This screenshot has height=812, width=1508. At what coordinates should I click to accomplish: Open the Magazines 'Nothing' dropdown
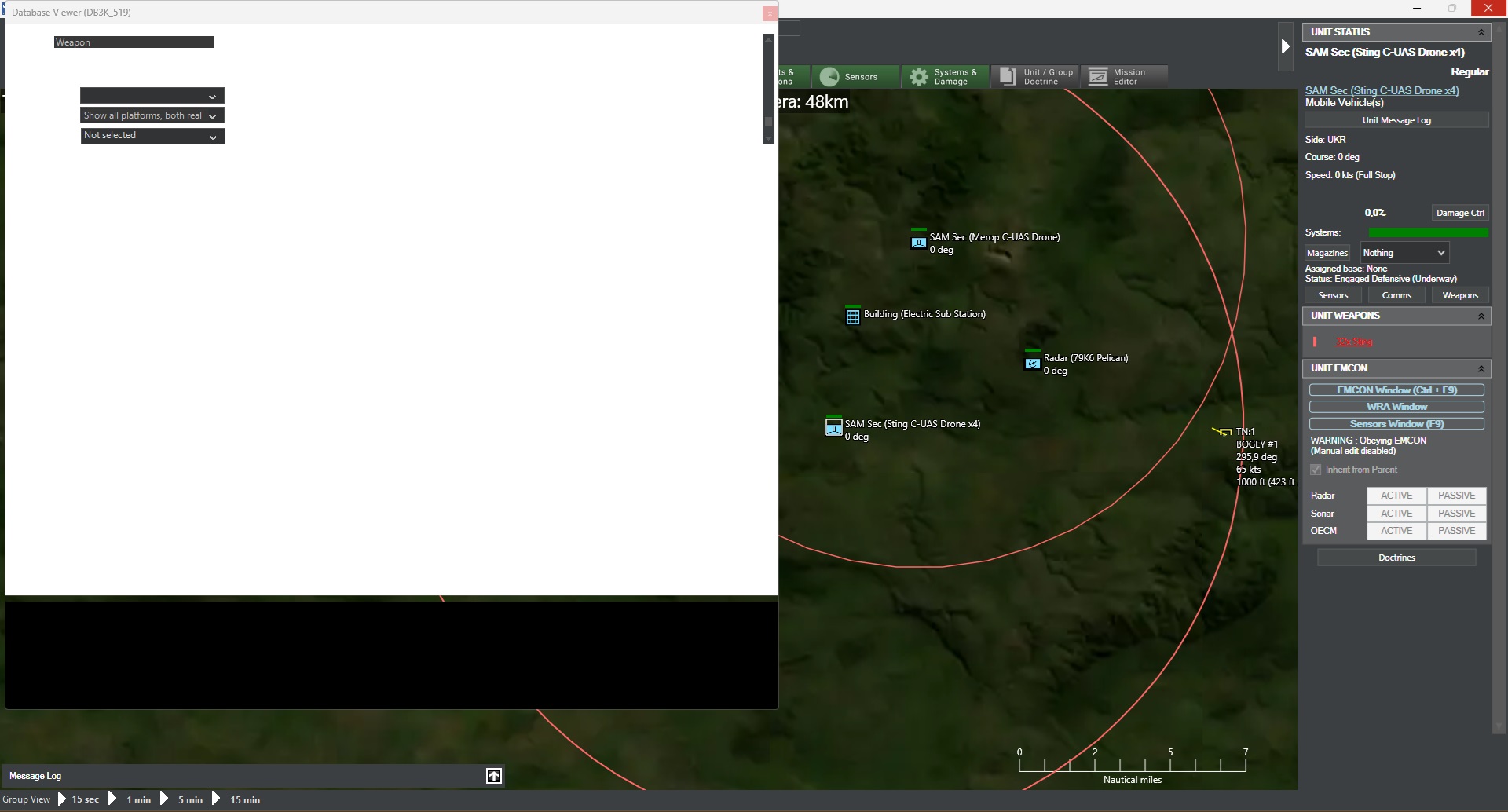click(1404, 253)
